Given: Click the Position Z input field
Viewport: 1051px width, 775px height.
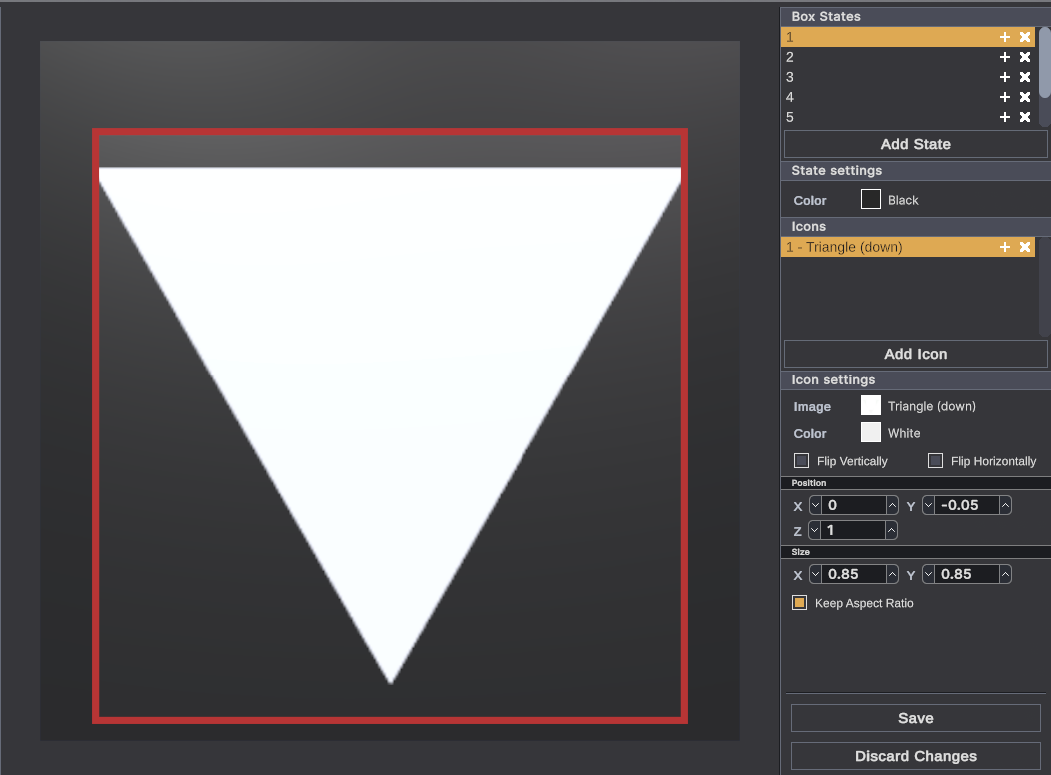Looking at the screenshot, I should click(x=854, y=531).
